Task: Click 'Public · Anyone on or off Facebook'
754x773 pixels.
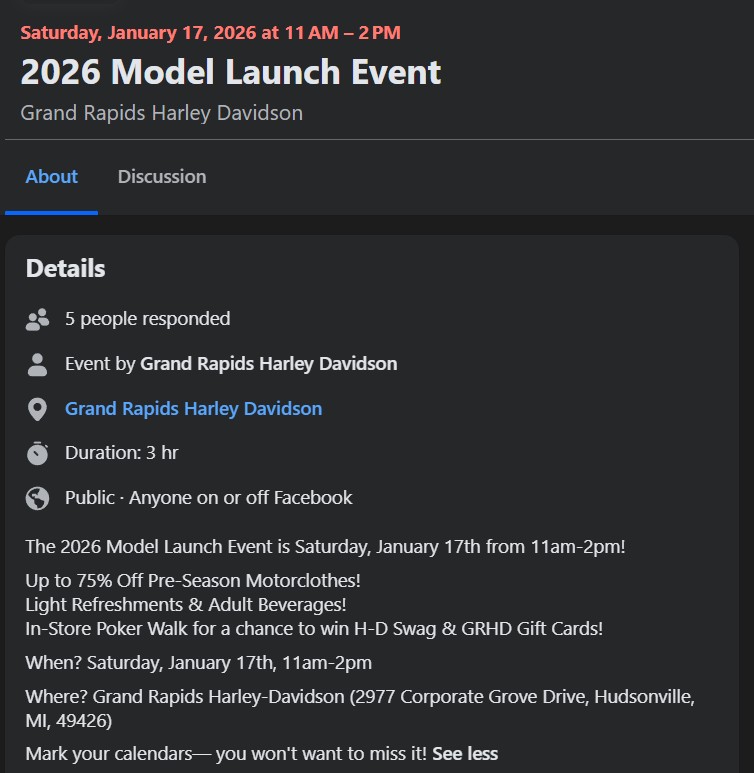Action: tap(208, 498)
